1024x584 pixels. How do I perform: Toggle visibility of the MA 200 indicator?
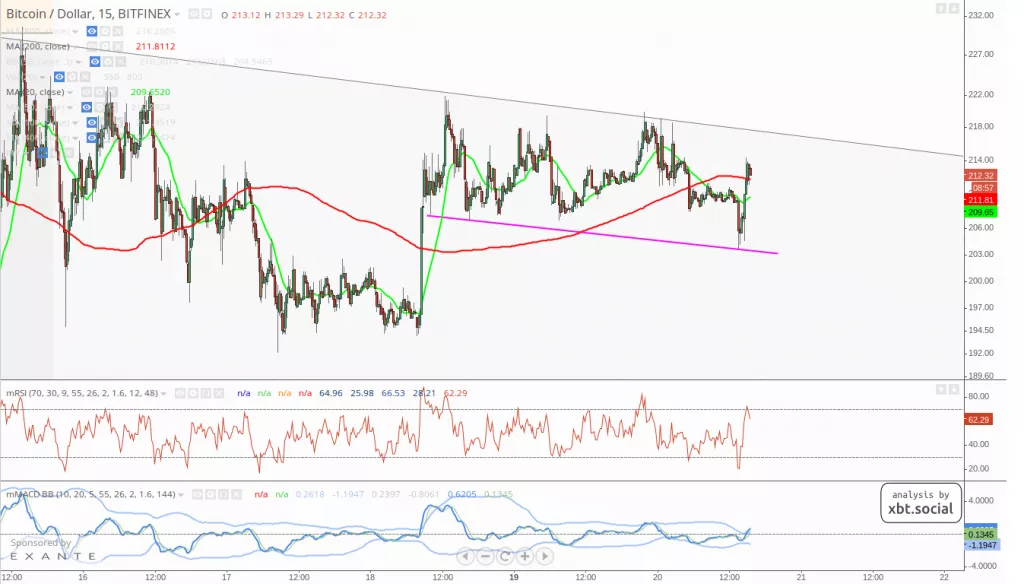click(92, 45)
